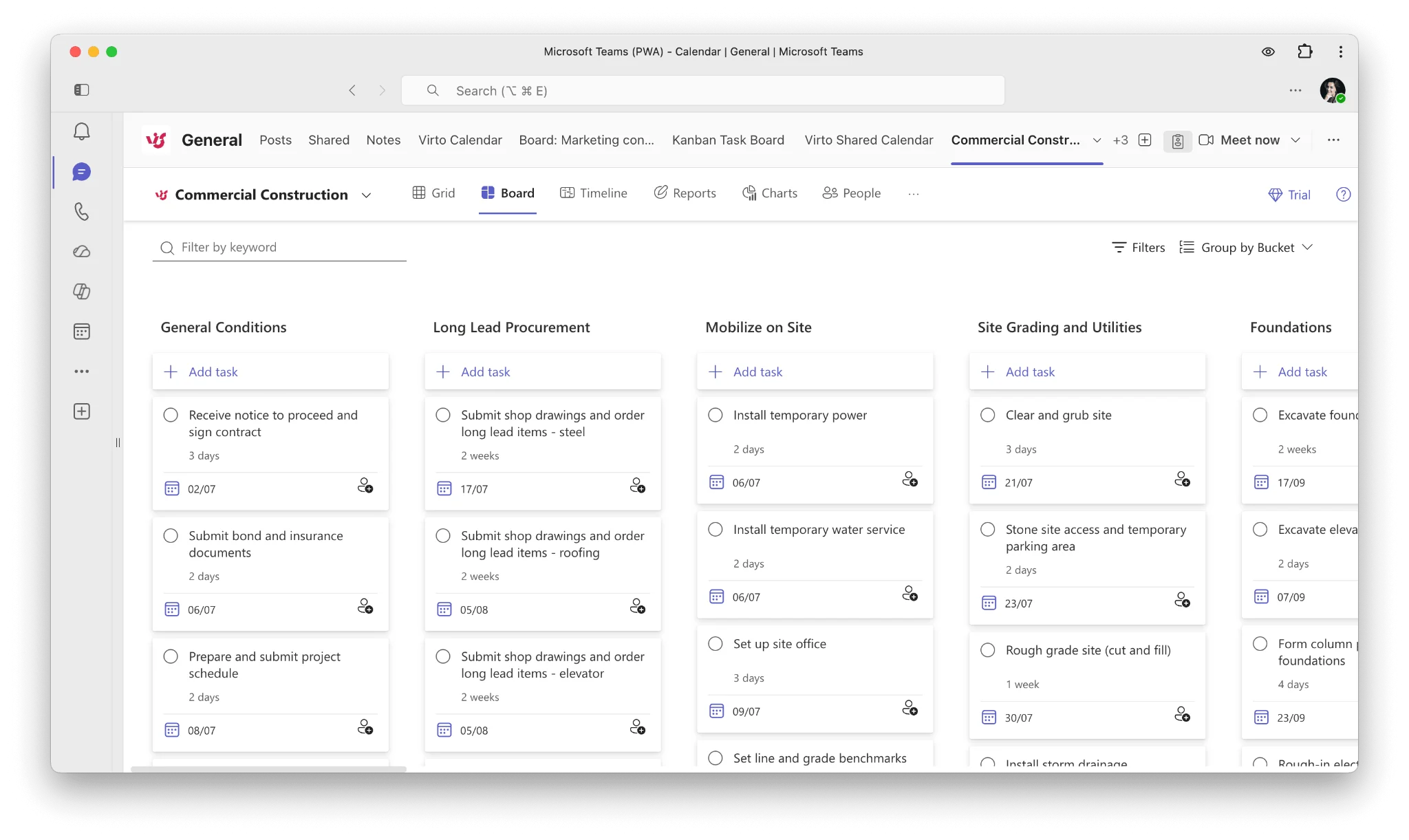Go forward with the right arrow
1409x840 pixels.
(383, 91)
